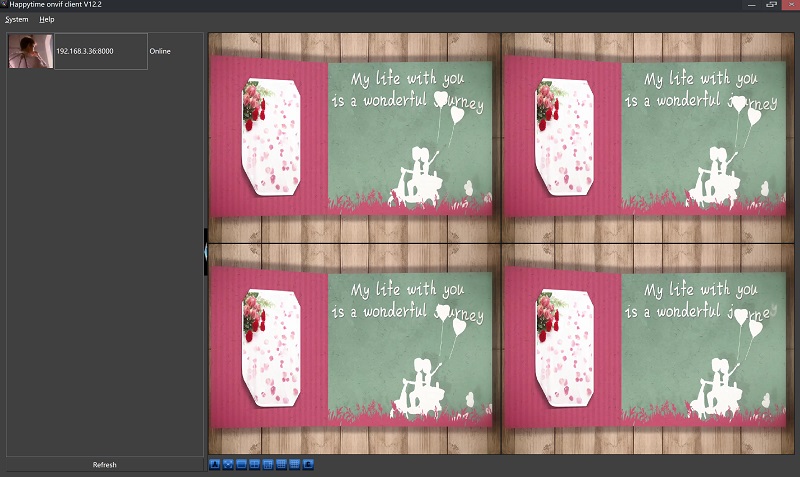Choose the nine-pane grid layout
The image size is (800, 477).
[x=281, y=464]
